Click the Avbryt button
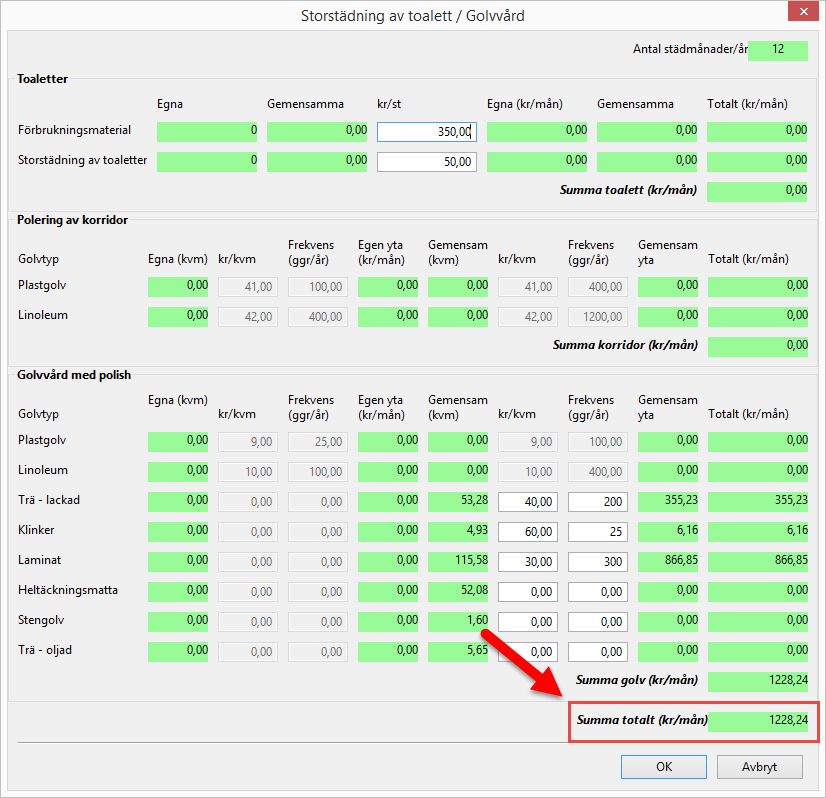Screen dimensions: 826x798 760,767
